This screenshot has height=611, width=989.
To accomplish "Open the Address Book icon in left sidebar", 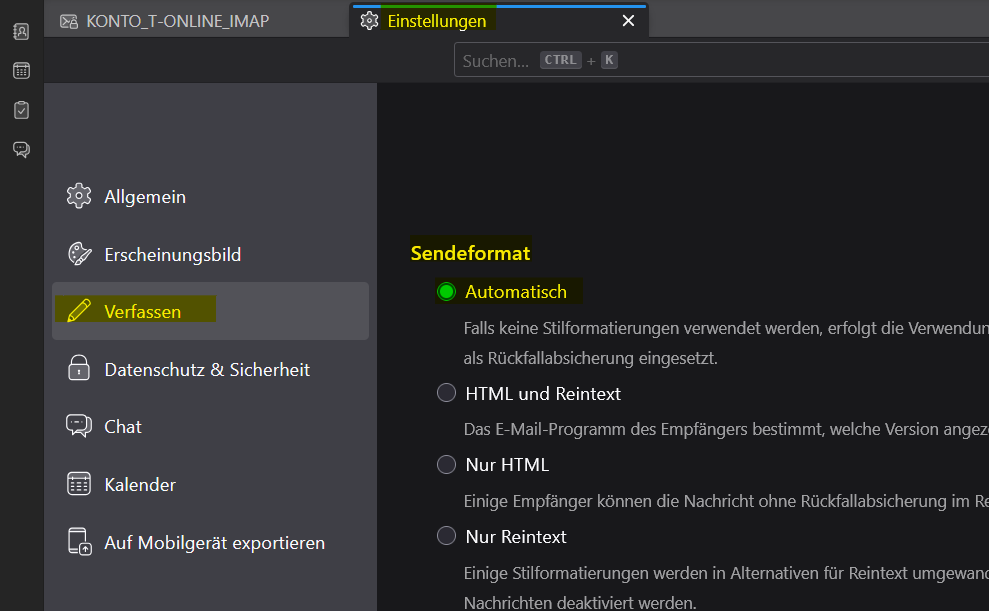I will [x=21, y=31].
